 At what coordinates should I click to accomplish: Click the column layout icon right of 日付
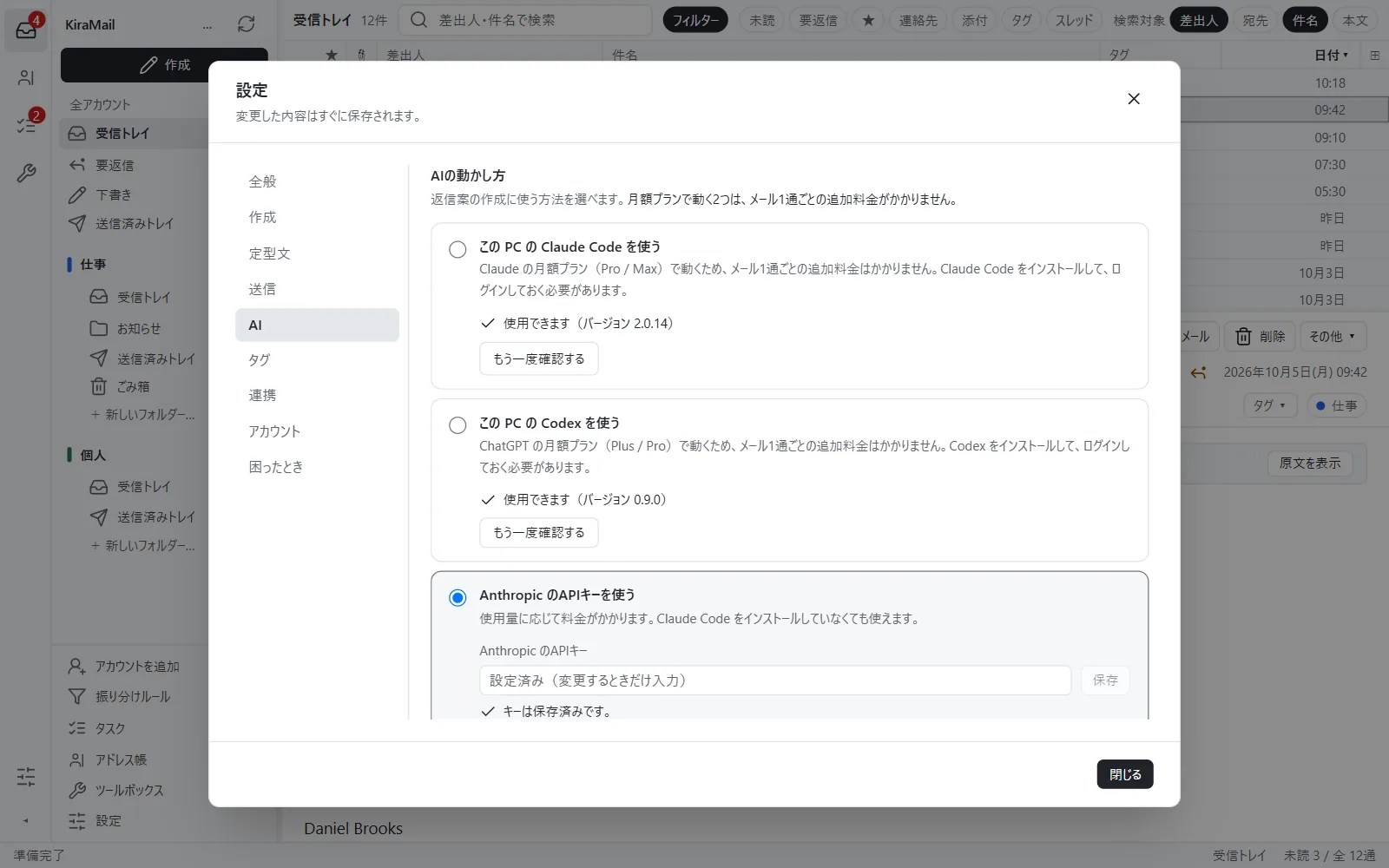(1375, 56)
